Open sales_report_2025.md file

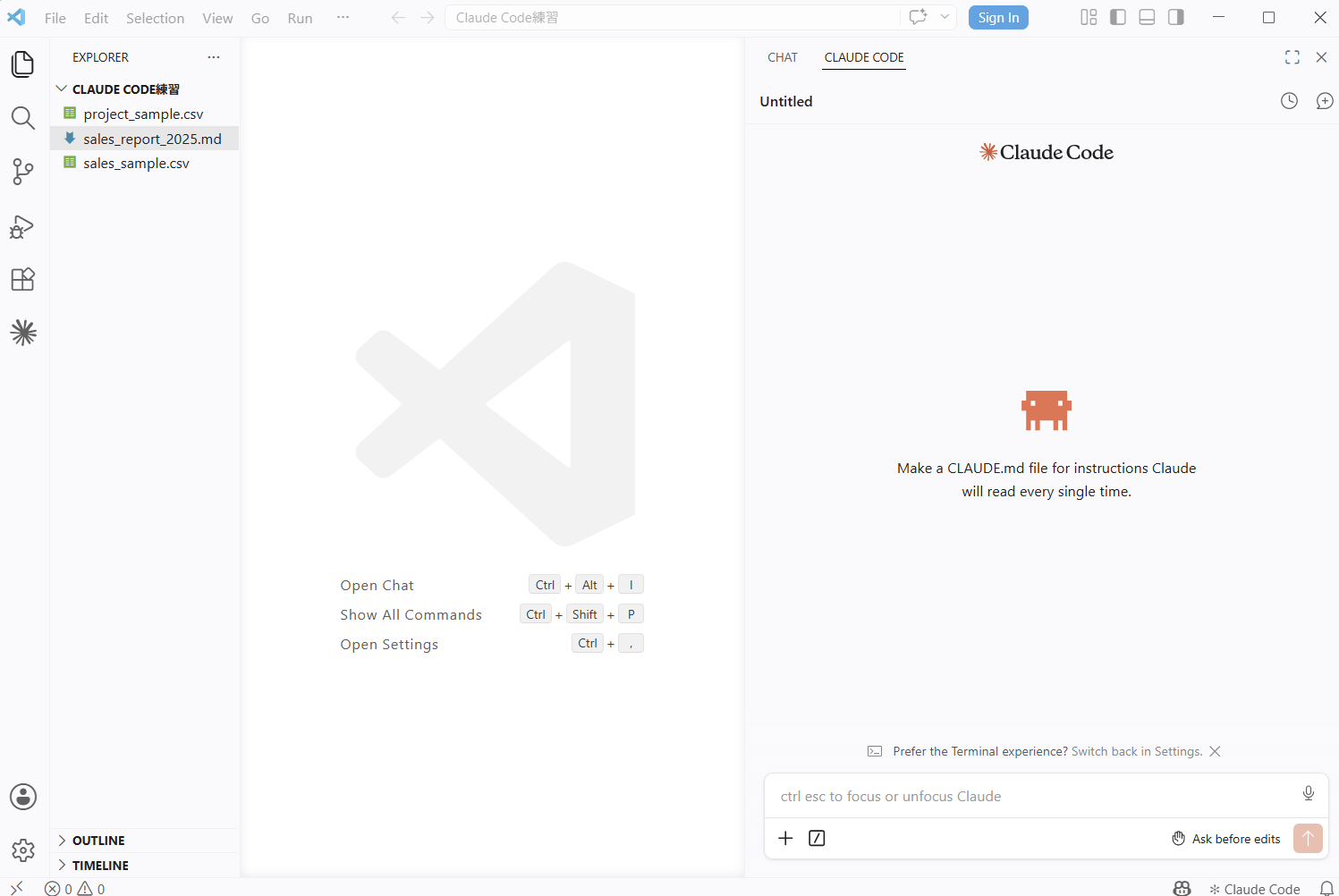pos(144,139)
